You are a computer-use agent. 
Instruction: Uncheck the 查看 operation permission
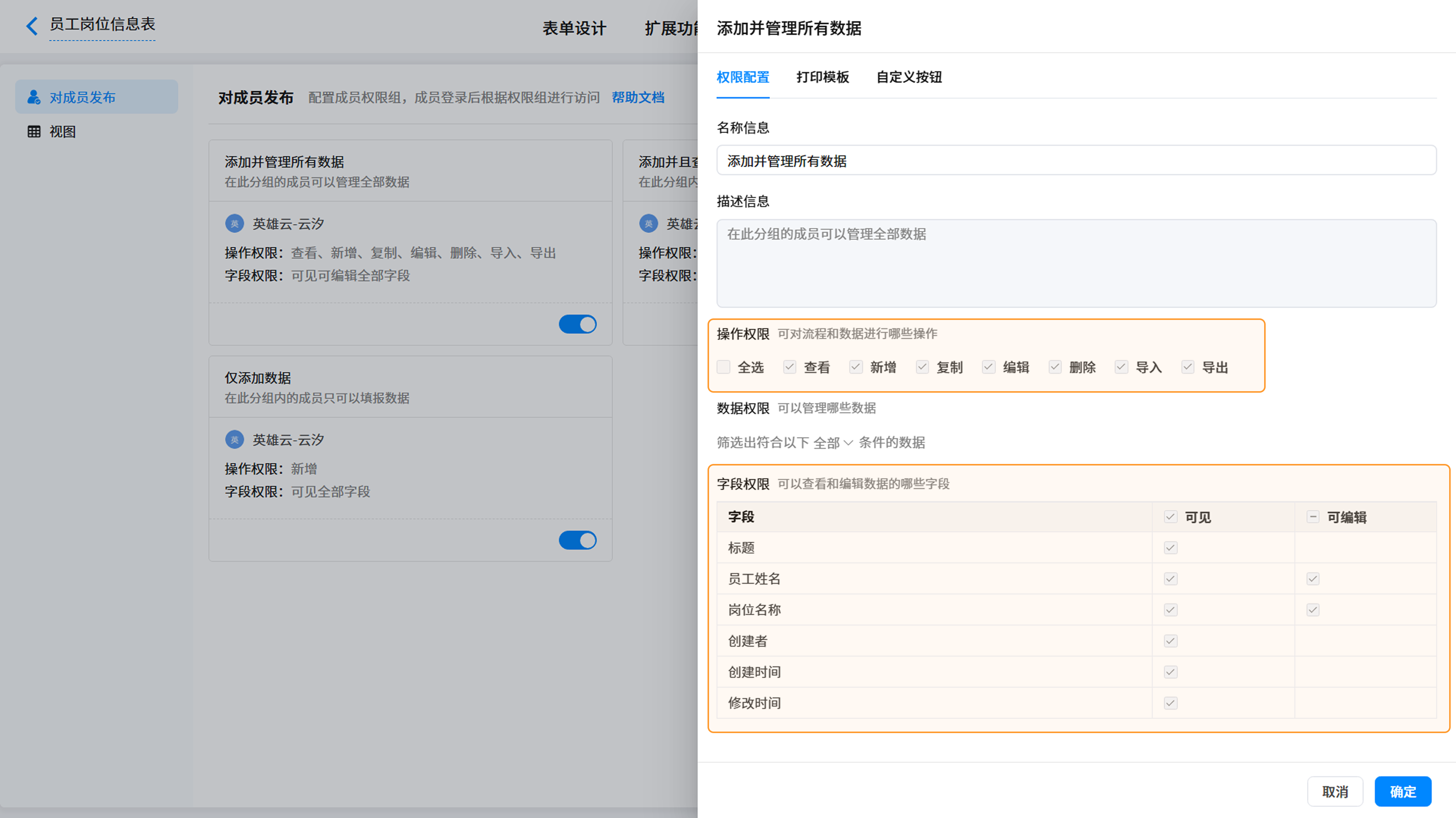click(x=789, y=367)
